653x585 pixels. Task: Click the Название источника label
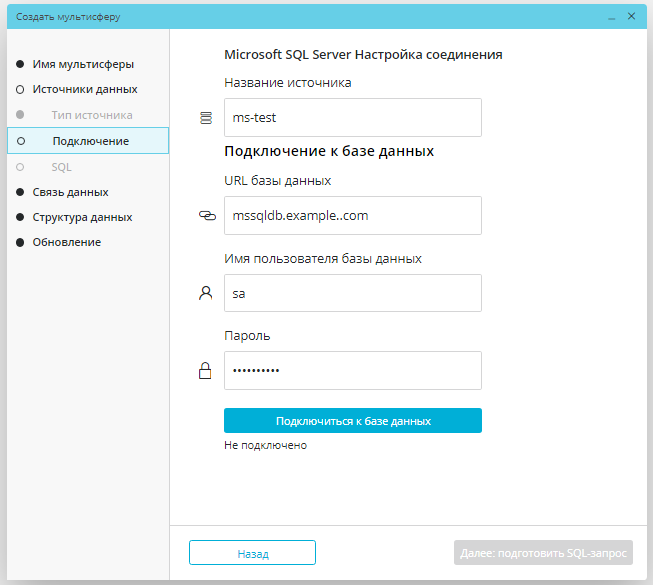(288, 82)
